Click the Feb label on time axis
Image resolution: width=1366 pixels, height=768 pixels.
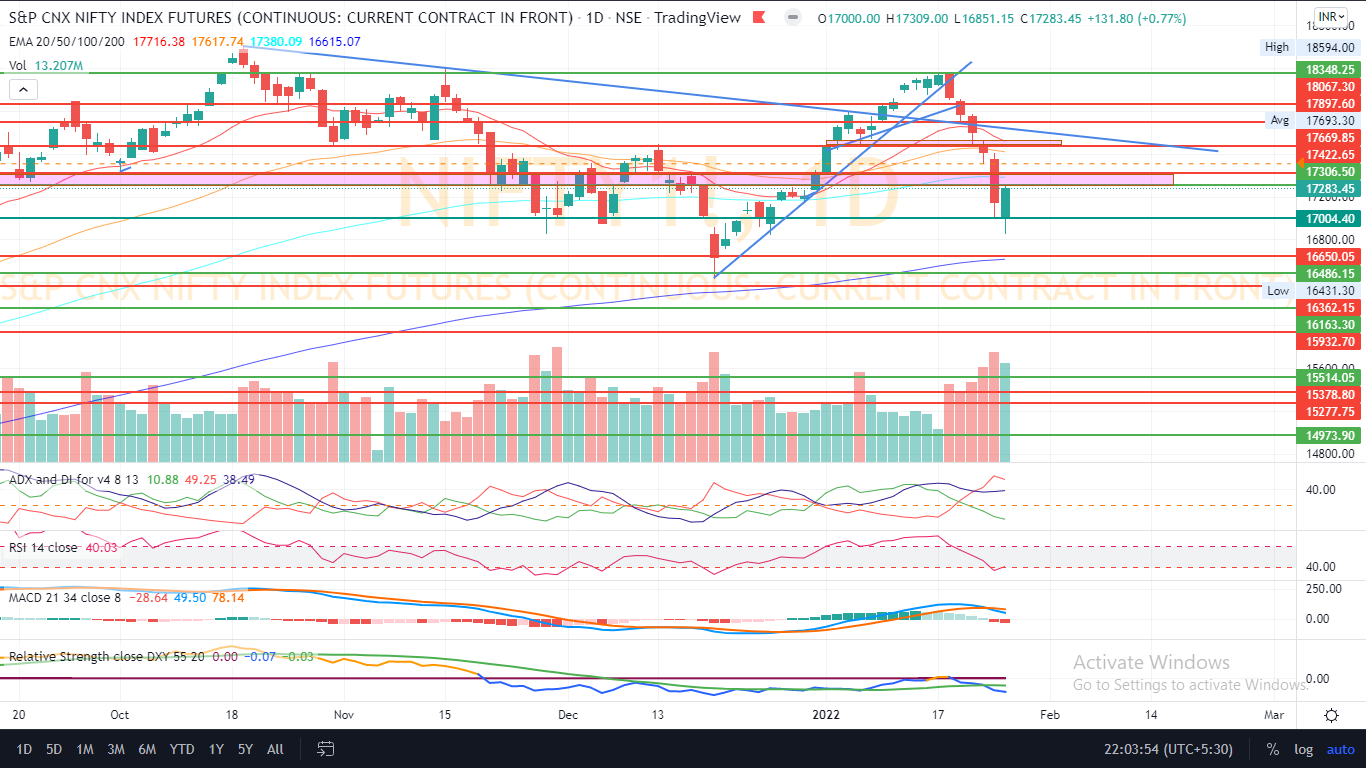point(1050,715)
